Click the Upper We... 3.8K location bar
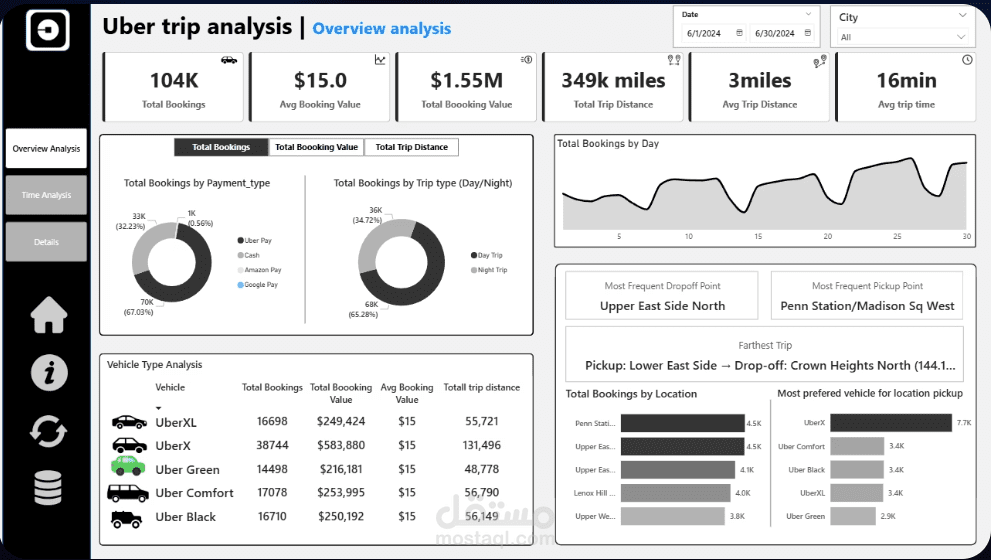This screenshot has width=991, height=560. tap(672, 516)
